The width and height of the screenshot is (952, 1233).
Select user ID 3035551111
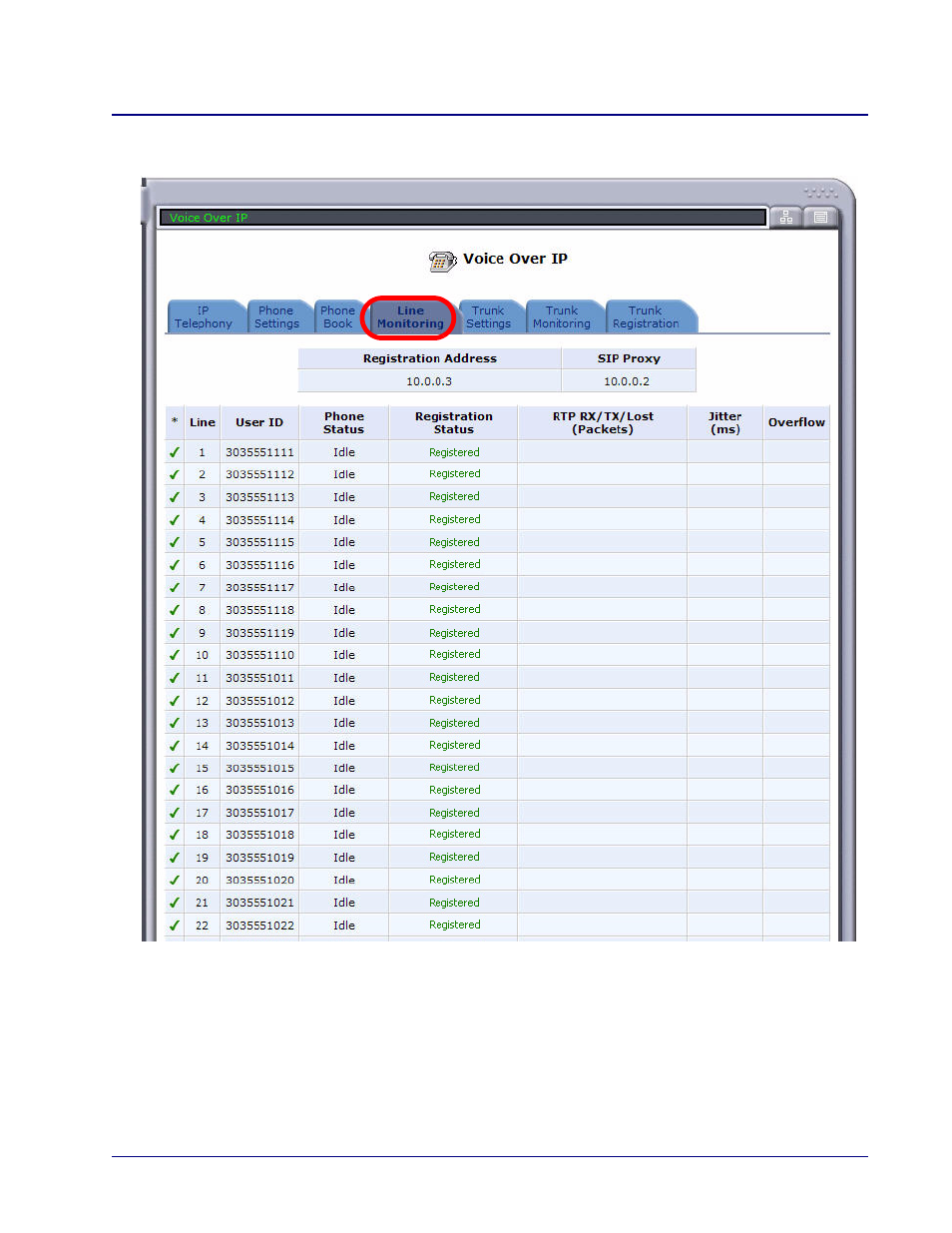(x=260, y=452)
